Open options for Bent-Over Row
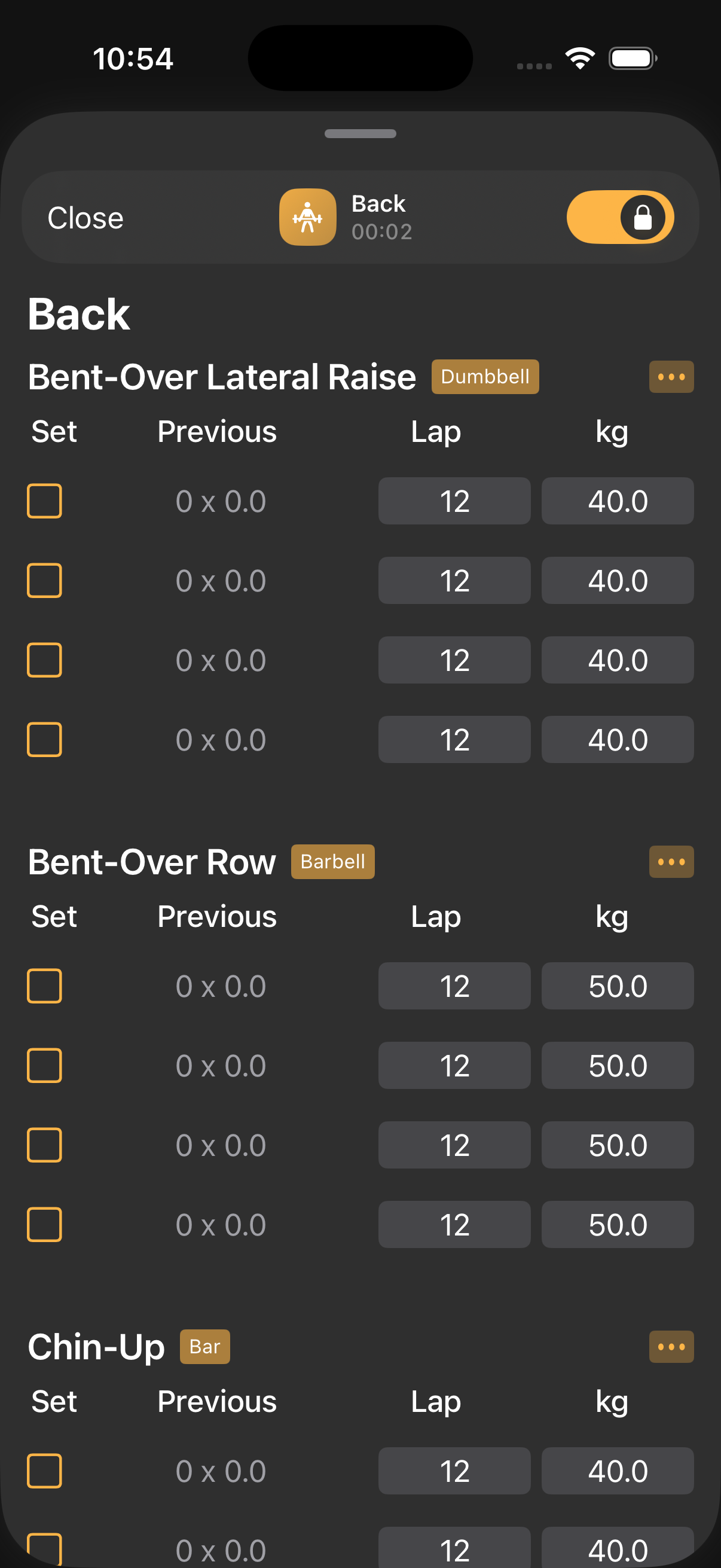The image size is (721, 1568). [671, 861]
